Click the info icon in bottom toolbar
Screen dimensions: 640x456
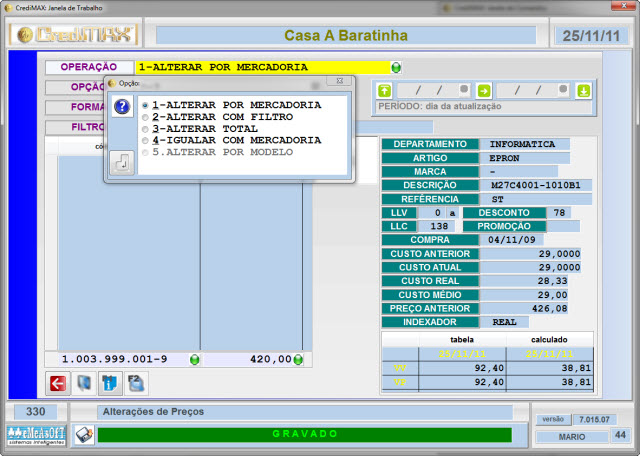(x=110, y=382)
